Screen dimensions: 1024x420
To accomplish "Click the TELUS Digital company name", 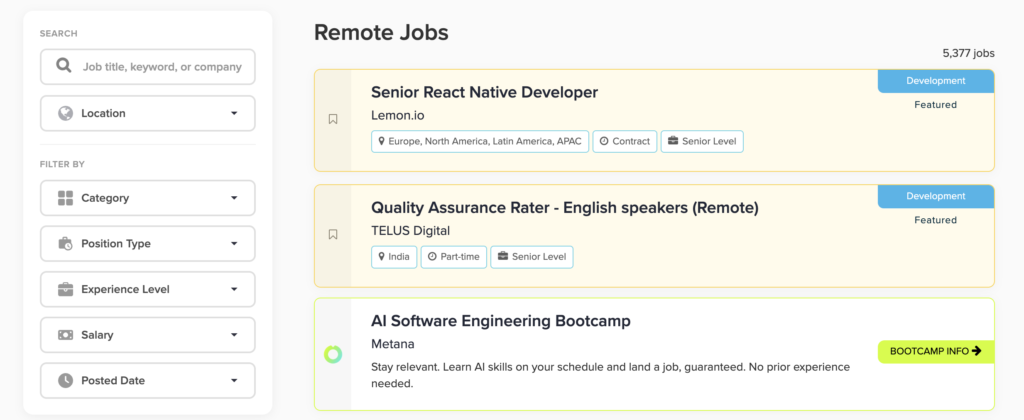I will click(x=411, y=231).
